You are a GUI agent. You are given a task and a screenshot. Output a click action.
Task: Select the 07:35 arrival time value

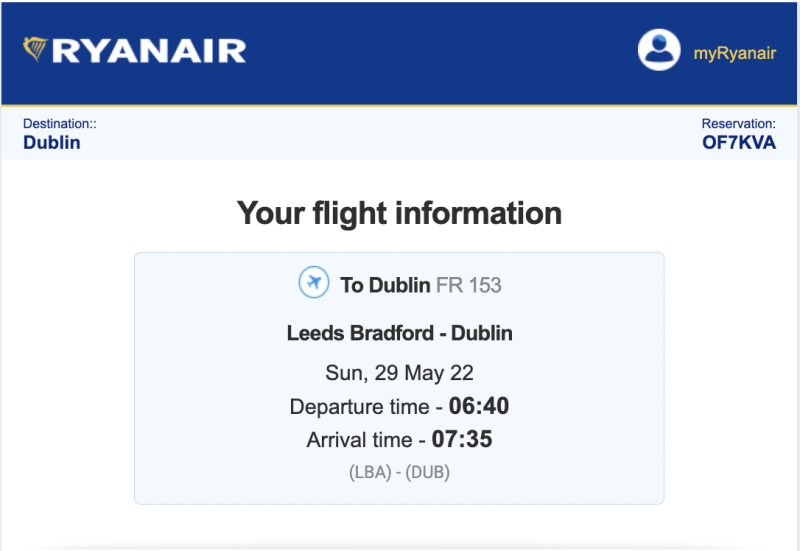pyautogui.click(x=461, y=439)
